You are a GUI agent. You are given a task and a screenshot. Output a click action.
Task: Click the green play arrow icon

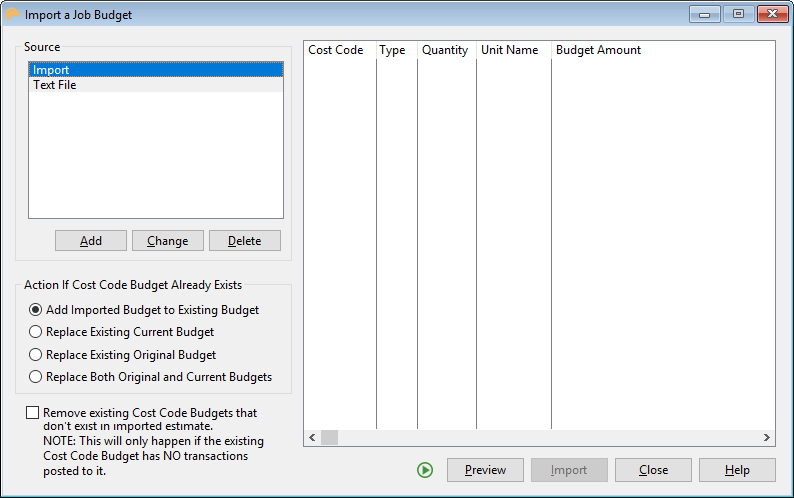[425, 470]
